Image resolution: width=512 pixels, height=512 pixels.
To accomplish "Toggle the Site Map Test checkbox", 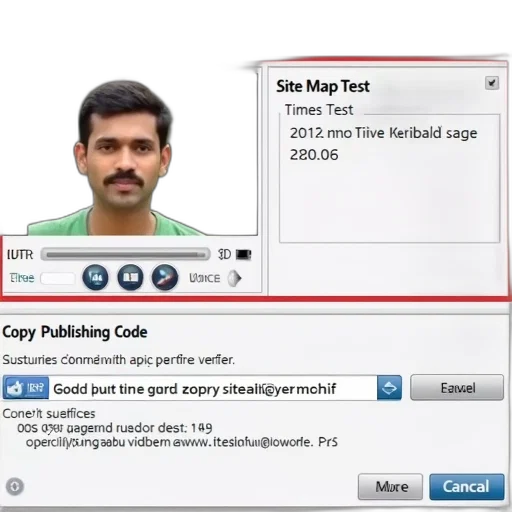I will pyautogui.click(x=492, y=83).
